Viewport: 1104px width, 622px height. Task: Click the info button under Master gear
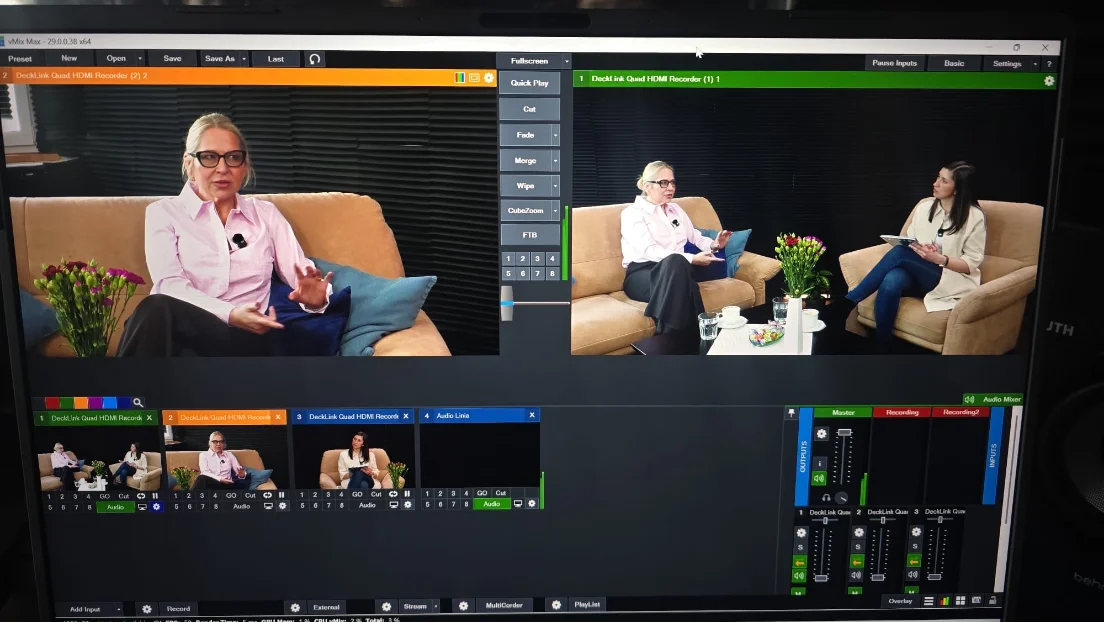click(820, 464)
